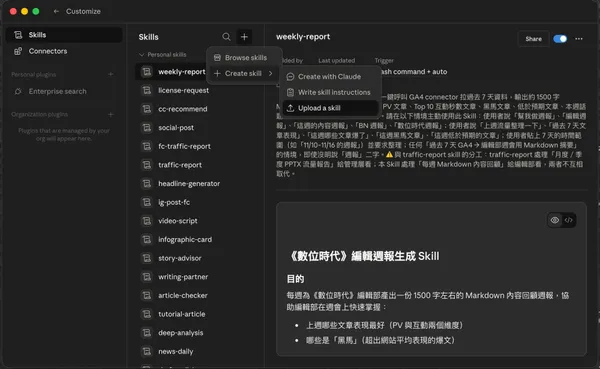Select the story-advisor skill
The height and width of the screenshot is (369, 600).
196,258
